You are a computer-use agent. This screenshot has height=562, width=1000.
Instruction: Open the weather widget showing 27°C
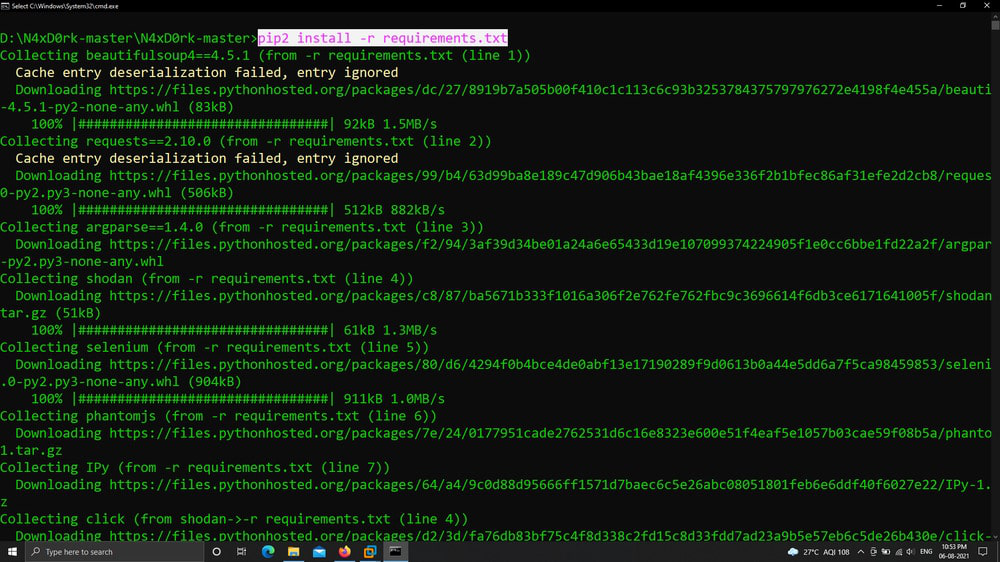pyautogui.click(x=819, y=552)
